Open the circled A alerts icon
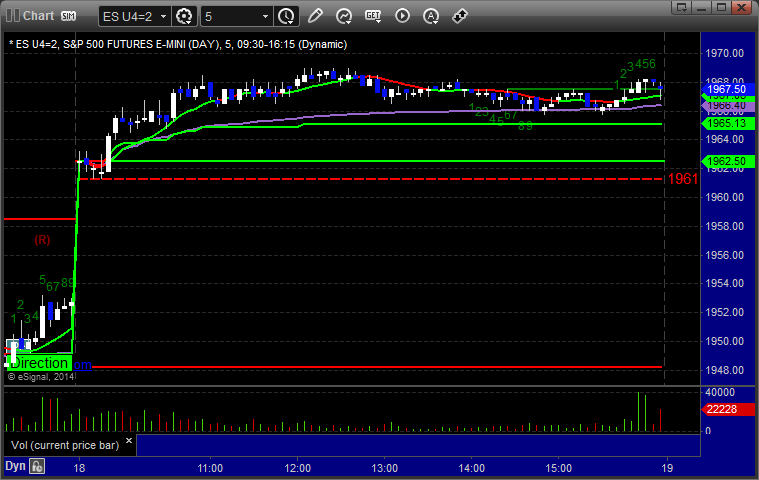 (431, 16)
